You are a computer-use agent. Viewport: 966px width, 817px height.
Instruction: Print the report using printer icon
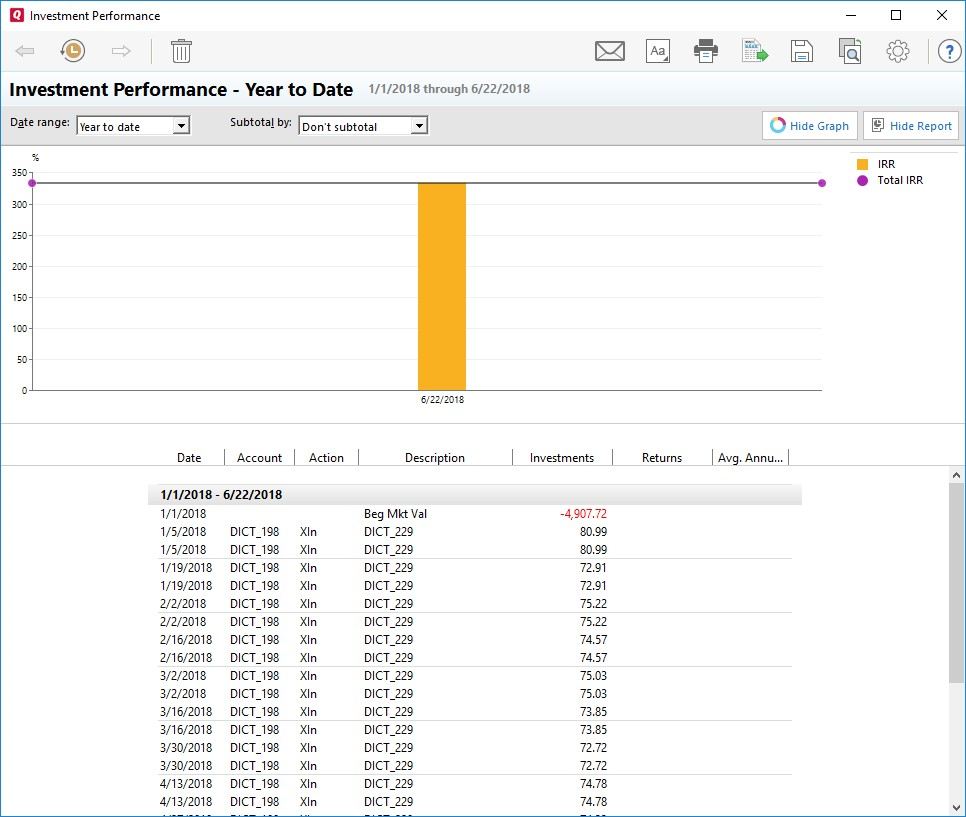click(706, 51)
